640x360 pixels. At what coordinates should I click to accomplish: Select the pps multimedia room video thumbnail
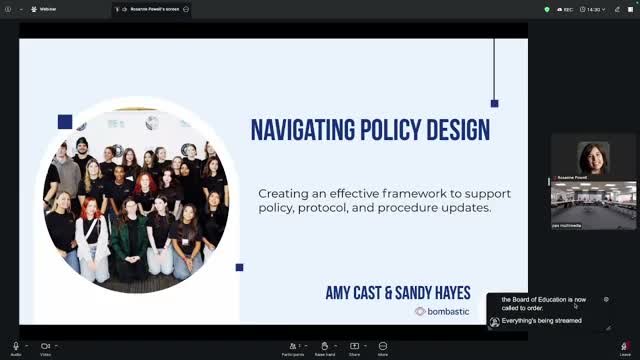pyautogui.click(x=593, y=205)
